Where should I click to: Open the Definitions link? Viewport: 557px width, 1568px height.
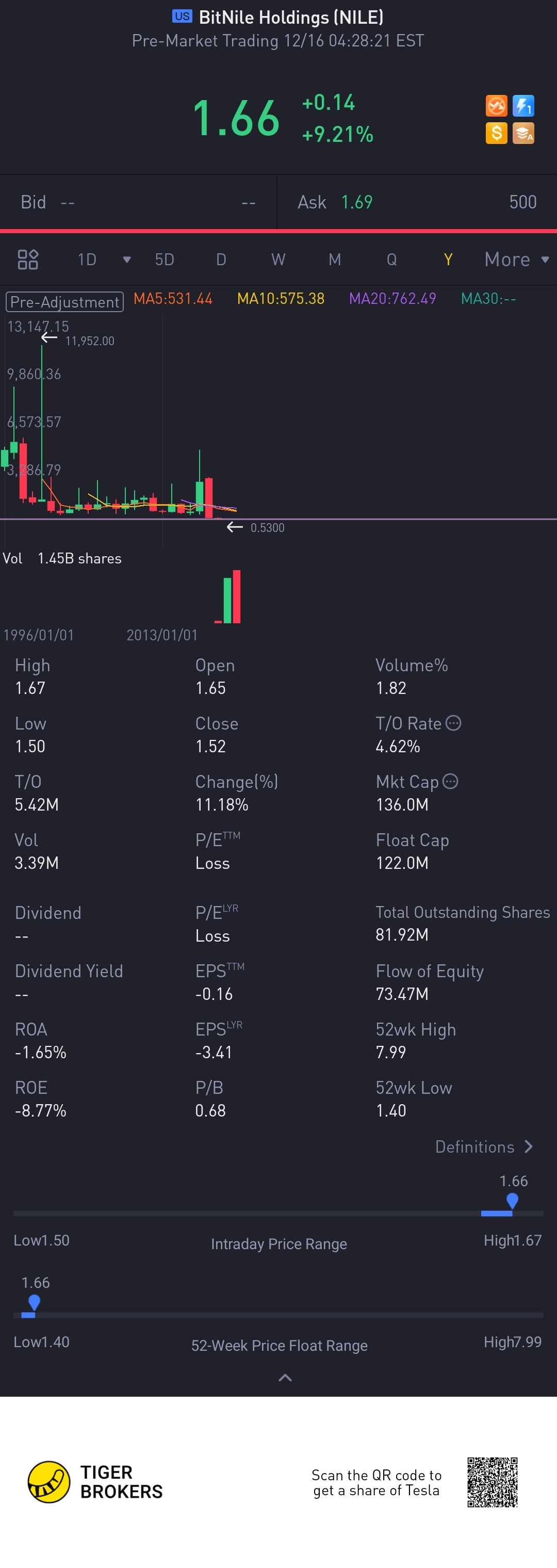[x=484, y=1147]
